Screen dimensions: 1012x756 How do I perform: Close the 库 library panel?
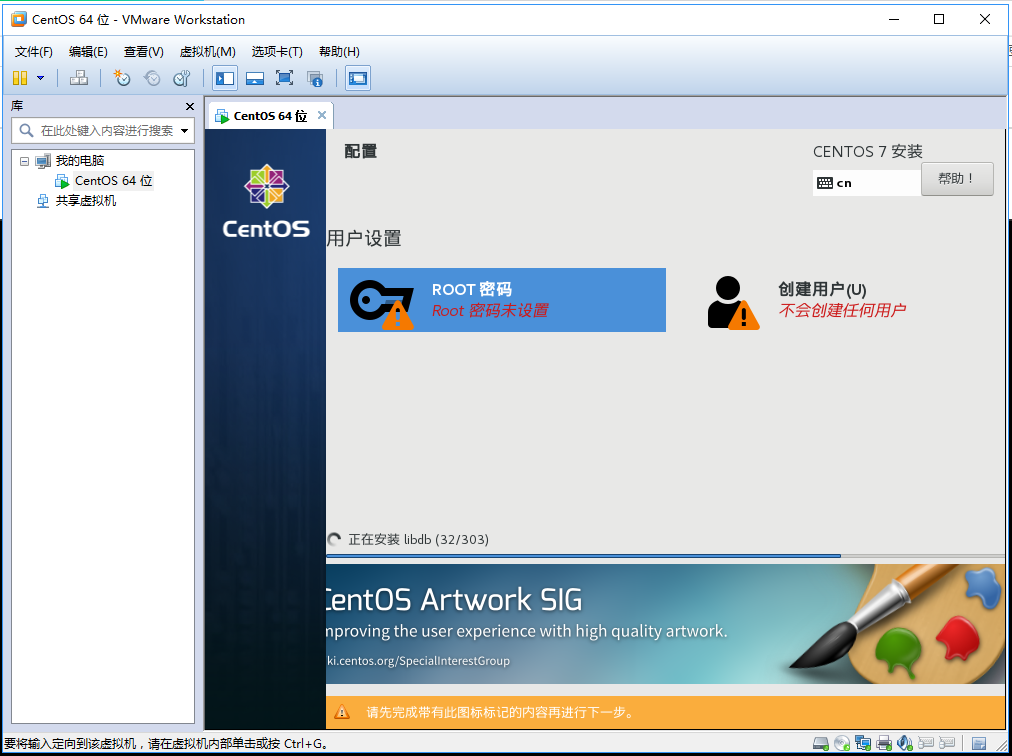click(x=190, y=107)
